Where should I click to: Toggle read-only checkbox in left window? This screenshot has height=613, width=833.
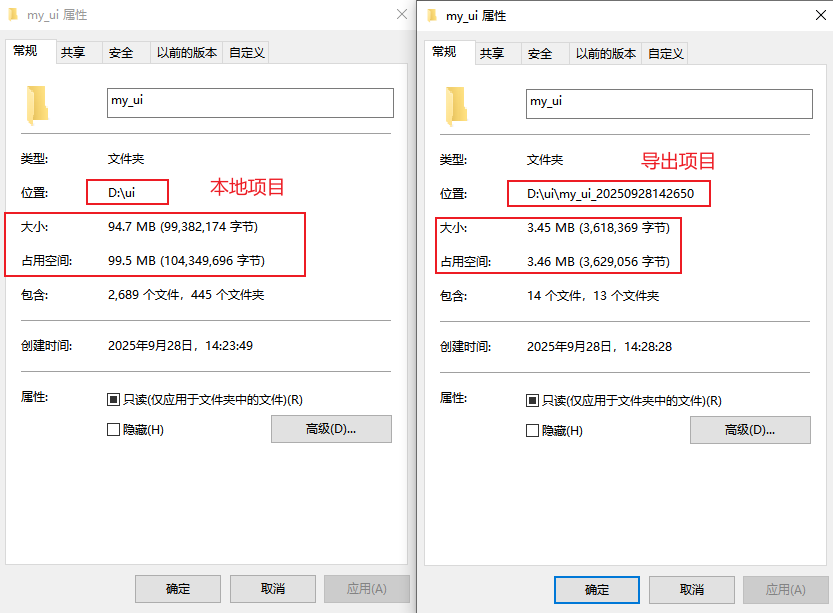pos(113,399)
